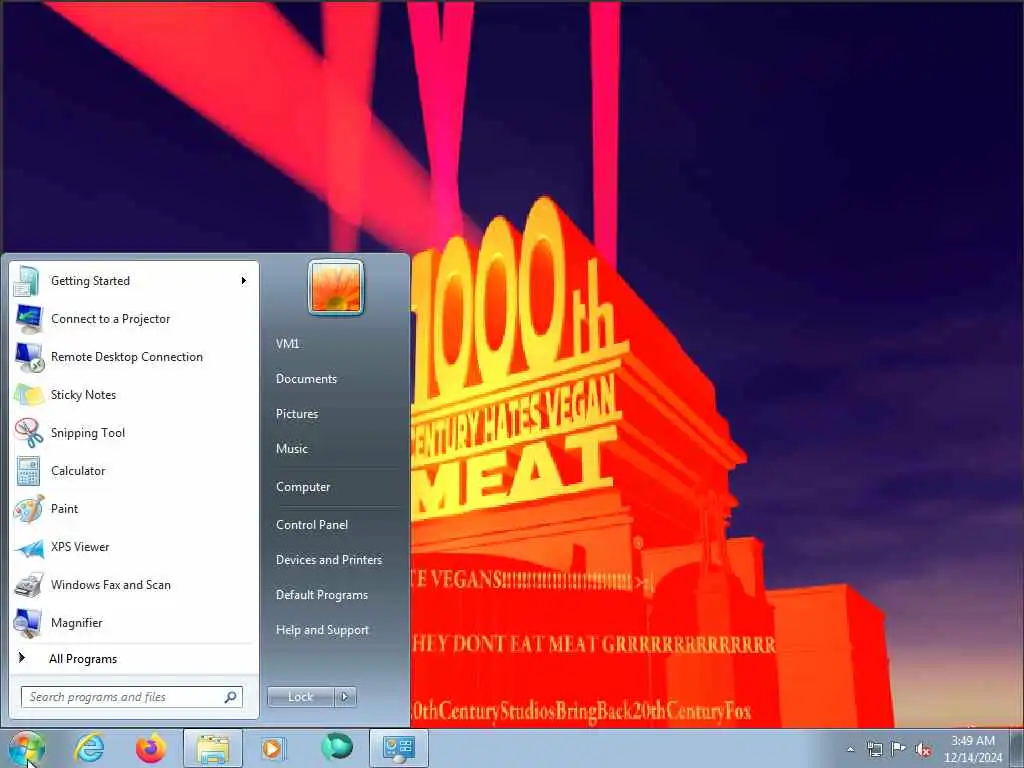The width and height of the screenshot is (1024, 768).
Task: Show hidden tray icons arrow
Action: tap(850, 749)
